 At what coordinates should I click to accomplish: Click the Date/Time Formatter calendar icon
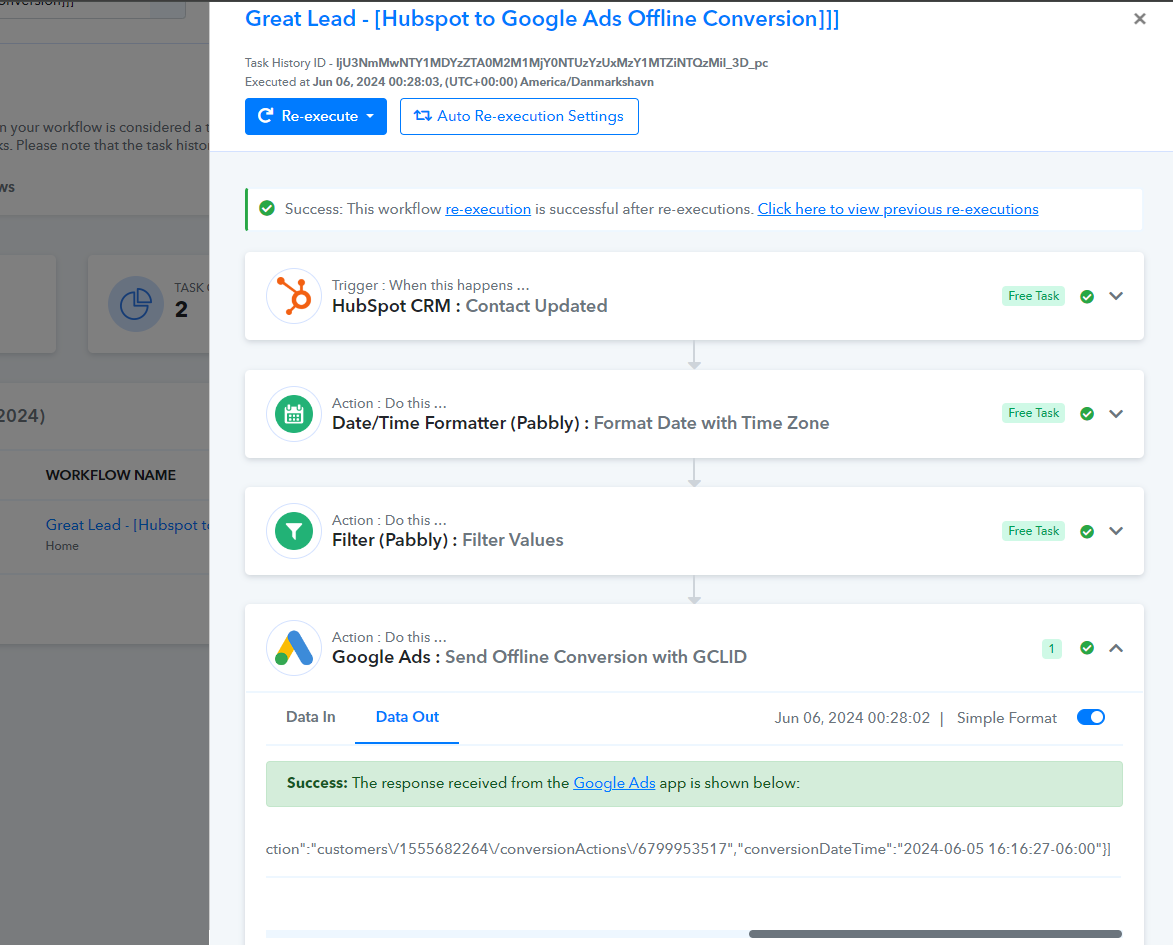[x=294, y=414]
